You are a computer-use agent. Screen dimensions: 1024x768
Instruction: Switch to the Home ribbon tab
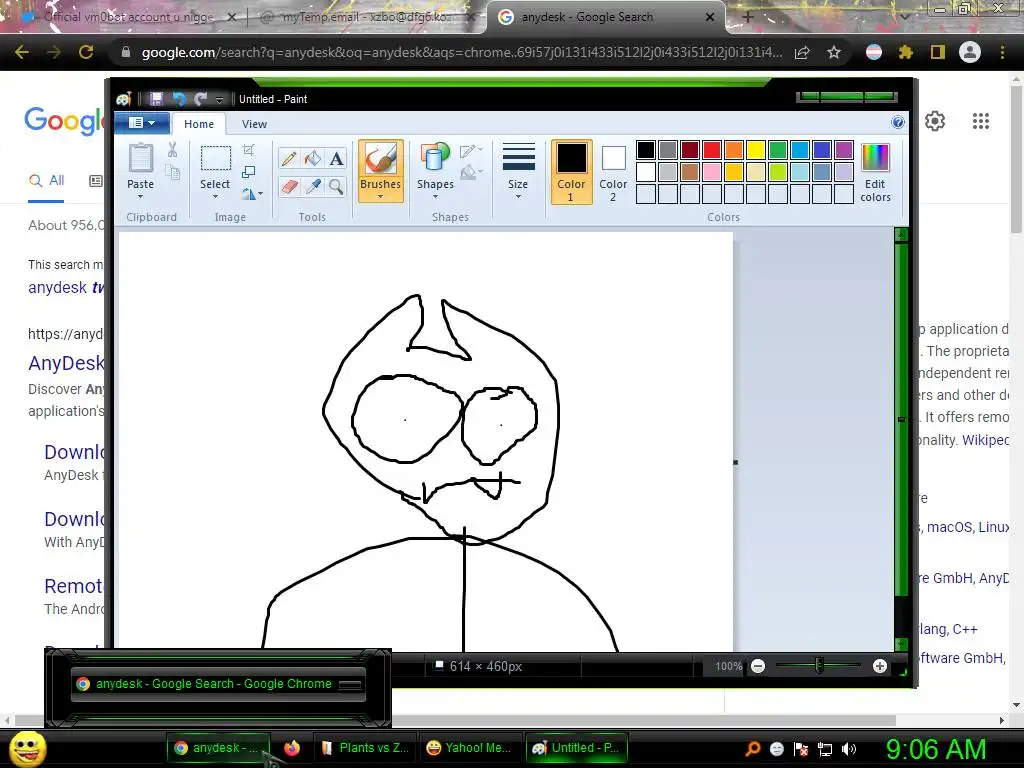point(199,124)
